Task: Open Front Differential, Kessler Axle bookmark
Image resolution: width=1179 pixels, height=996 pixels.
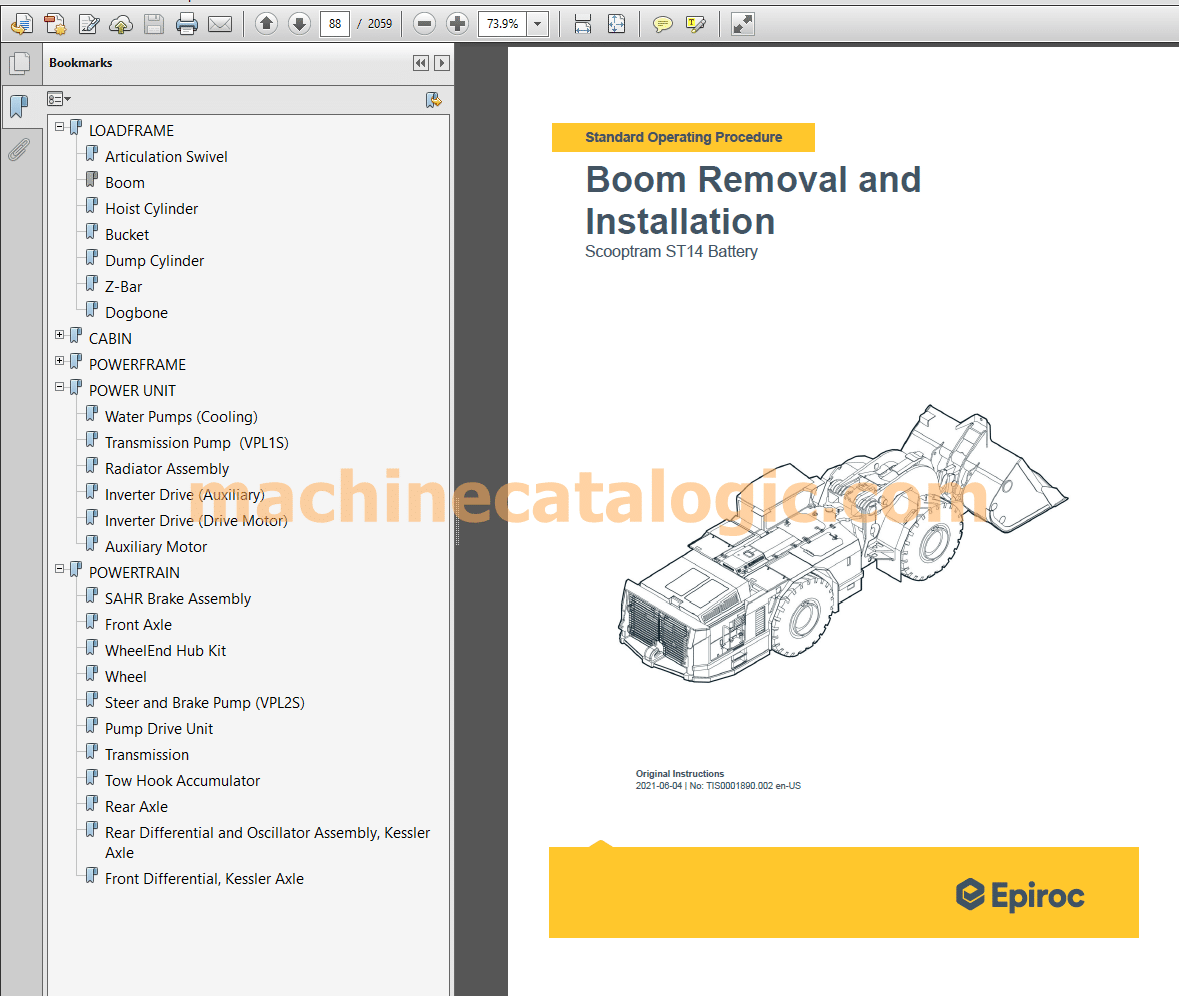Action: (x=204, y=879)
